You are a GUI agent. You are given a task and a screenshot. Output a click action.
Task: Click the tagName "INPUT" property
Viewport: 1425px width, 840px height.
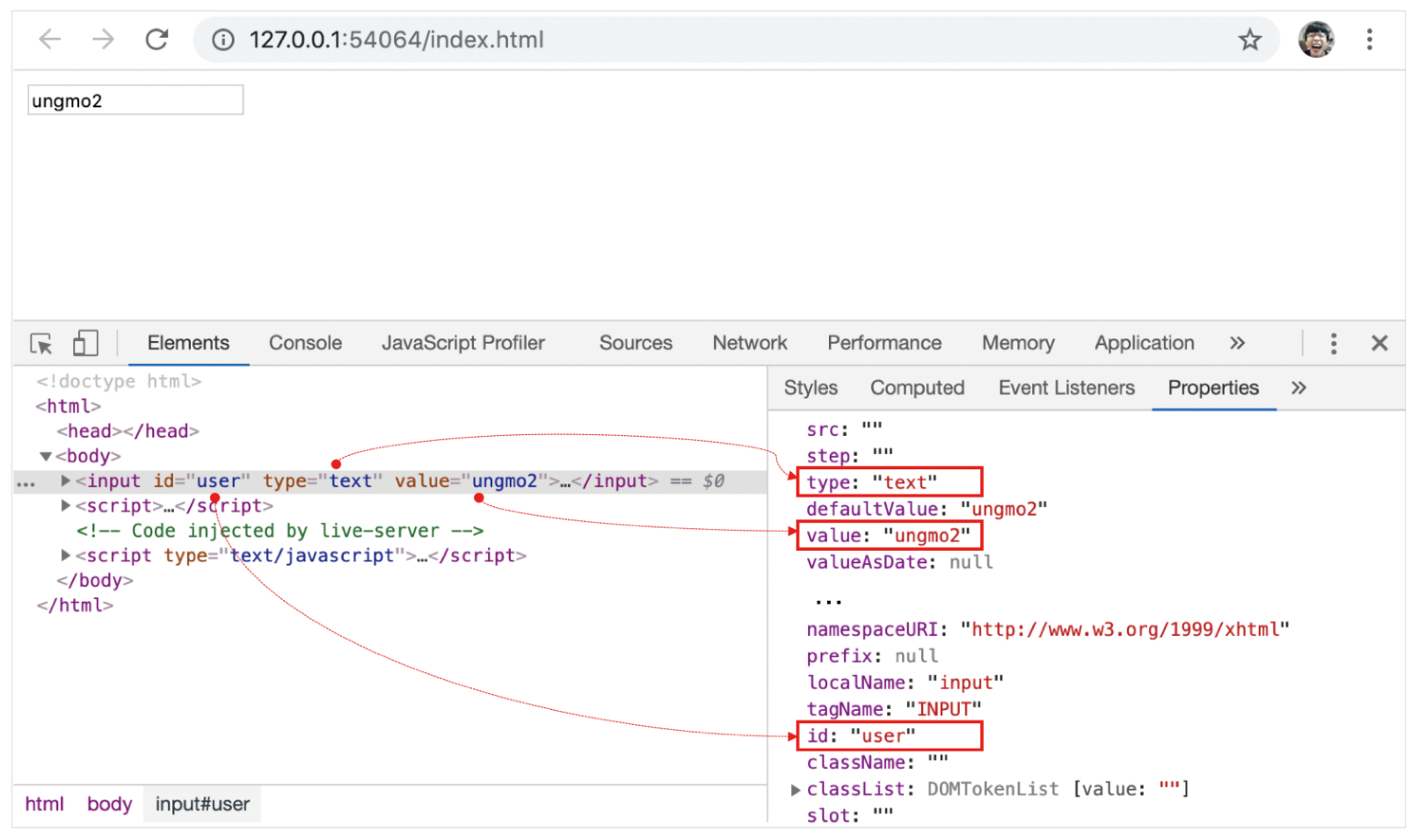tap(894, 709)
